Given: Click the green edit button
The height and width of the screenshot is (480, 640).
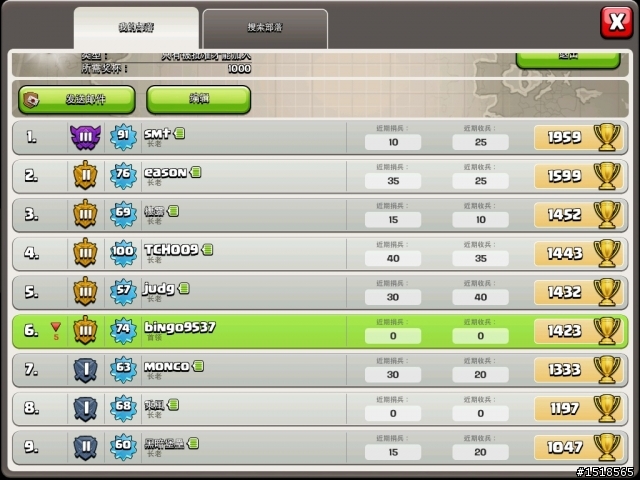Looking at the screenshot, I should pos(198,99).
